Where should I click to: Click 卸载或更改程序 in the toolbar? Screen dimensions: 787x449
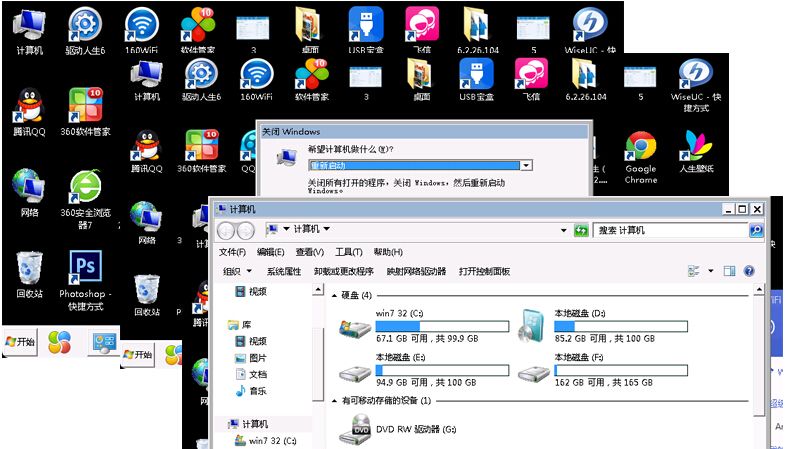(x=343, y=271)
